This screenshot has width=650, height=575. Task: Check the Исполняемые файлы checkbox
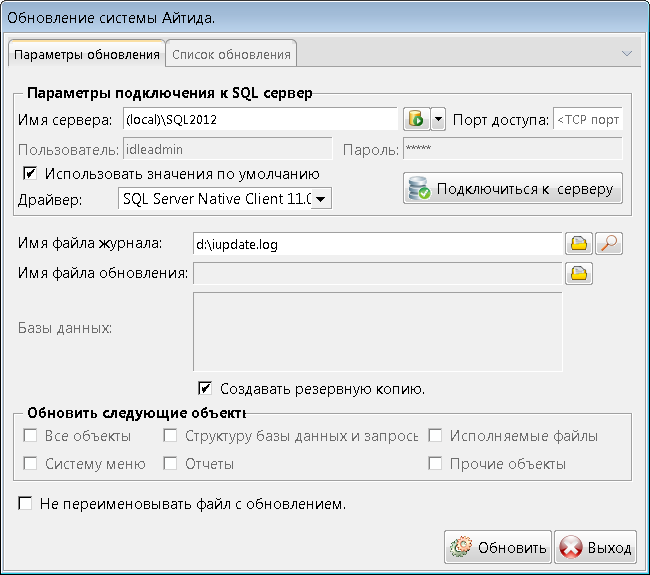(x=435, y=436)
